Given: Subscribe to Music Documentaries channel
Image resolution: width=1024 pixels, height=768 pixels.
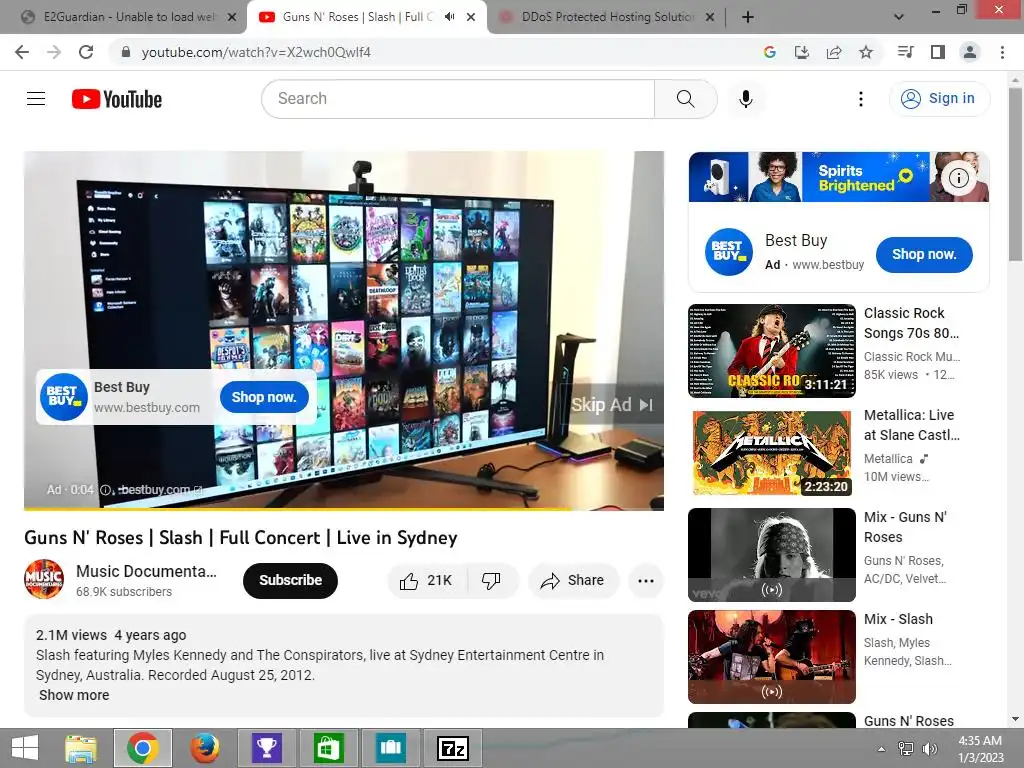Looking at the screenshot, I should point(290,581).
